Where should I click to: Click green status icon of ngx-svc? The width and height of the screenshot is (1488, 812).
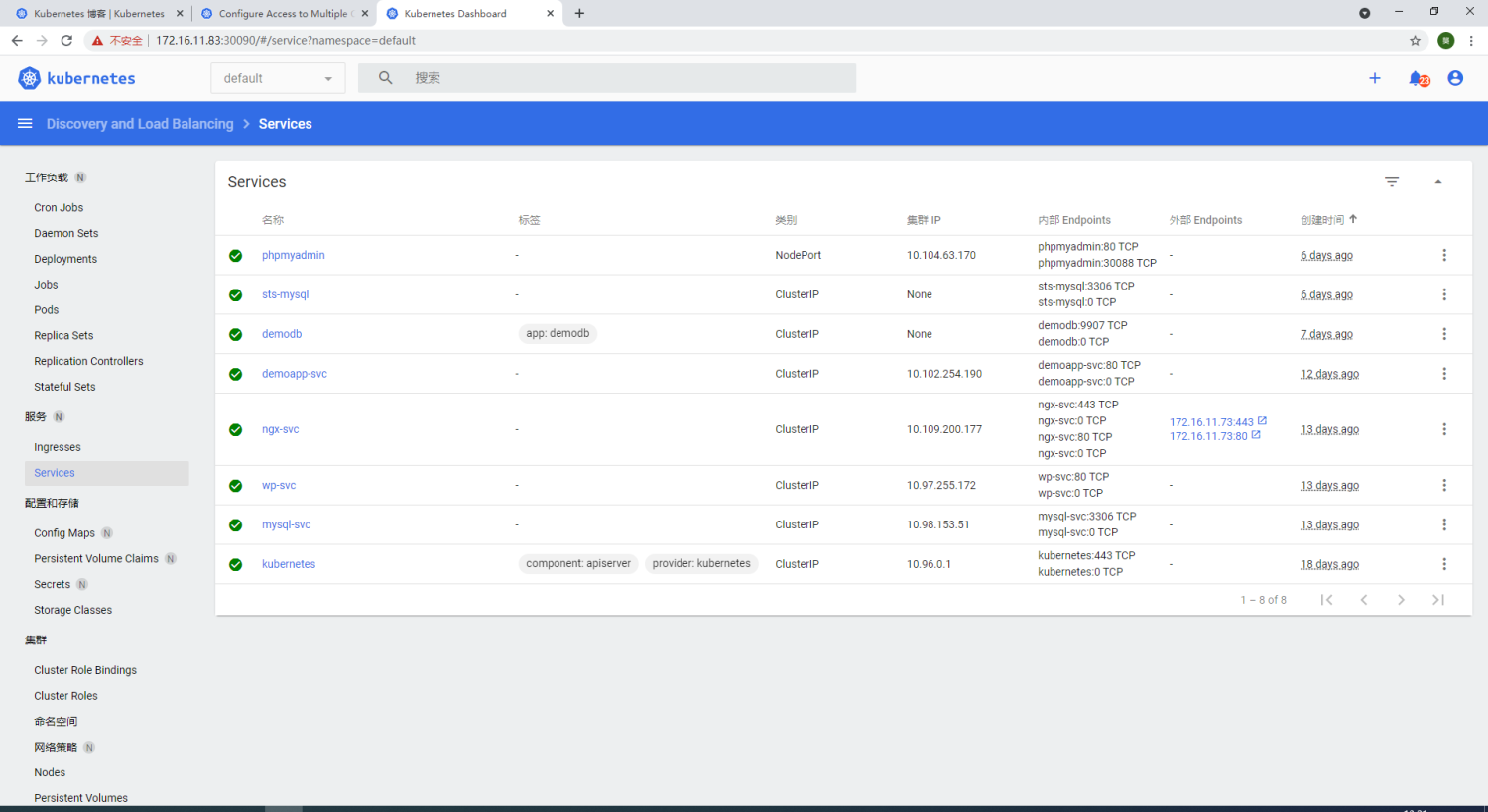[x=235, y=429]
